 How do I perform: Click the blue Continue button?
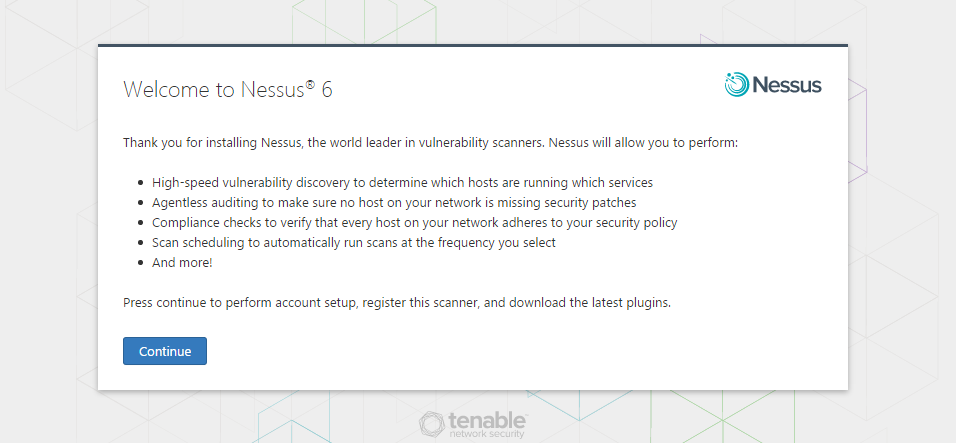(165, 351)
